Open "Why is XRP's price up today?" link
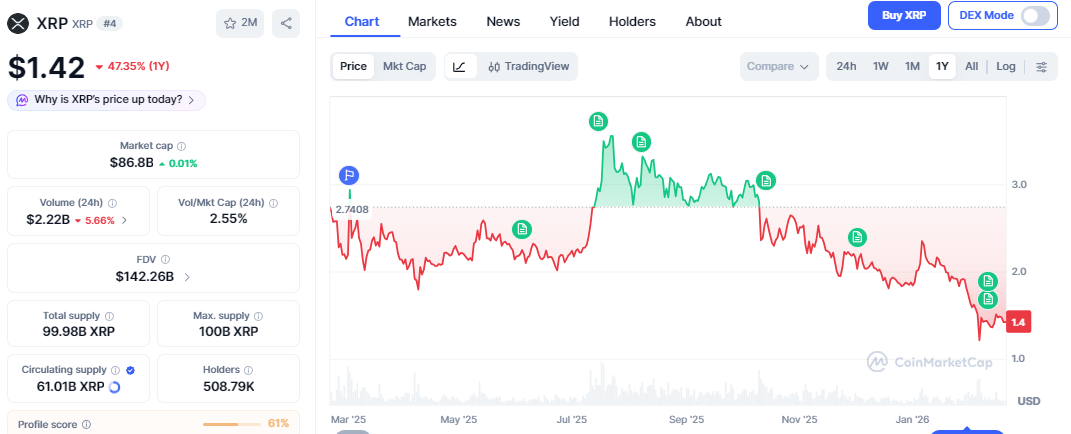This screenshot has height=434, width=1071. (107, 99)
